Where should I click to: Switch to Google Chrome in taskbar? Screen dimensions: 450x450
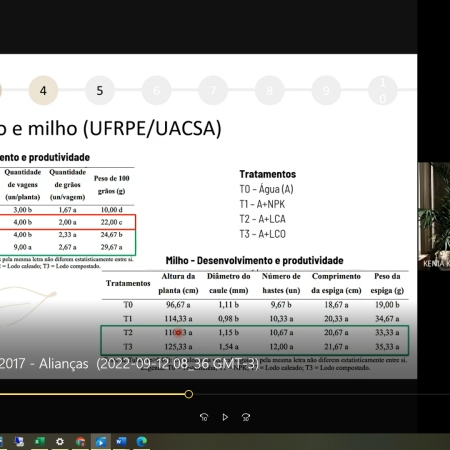click(80, 442)
